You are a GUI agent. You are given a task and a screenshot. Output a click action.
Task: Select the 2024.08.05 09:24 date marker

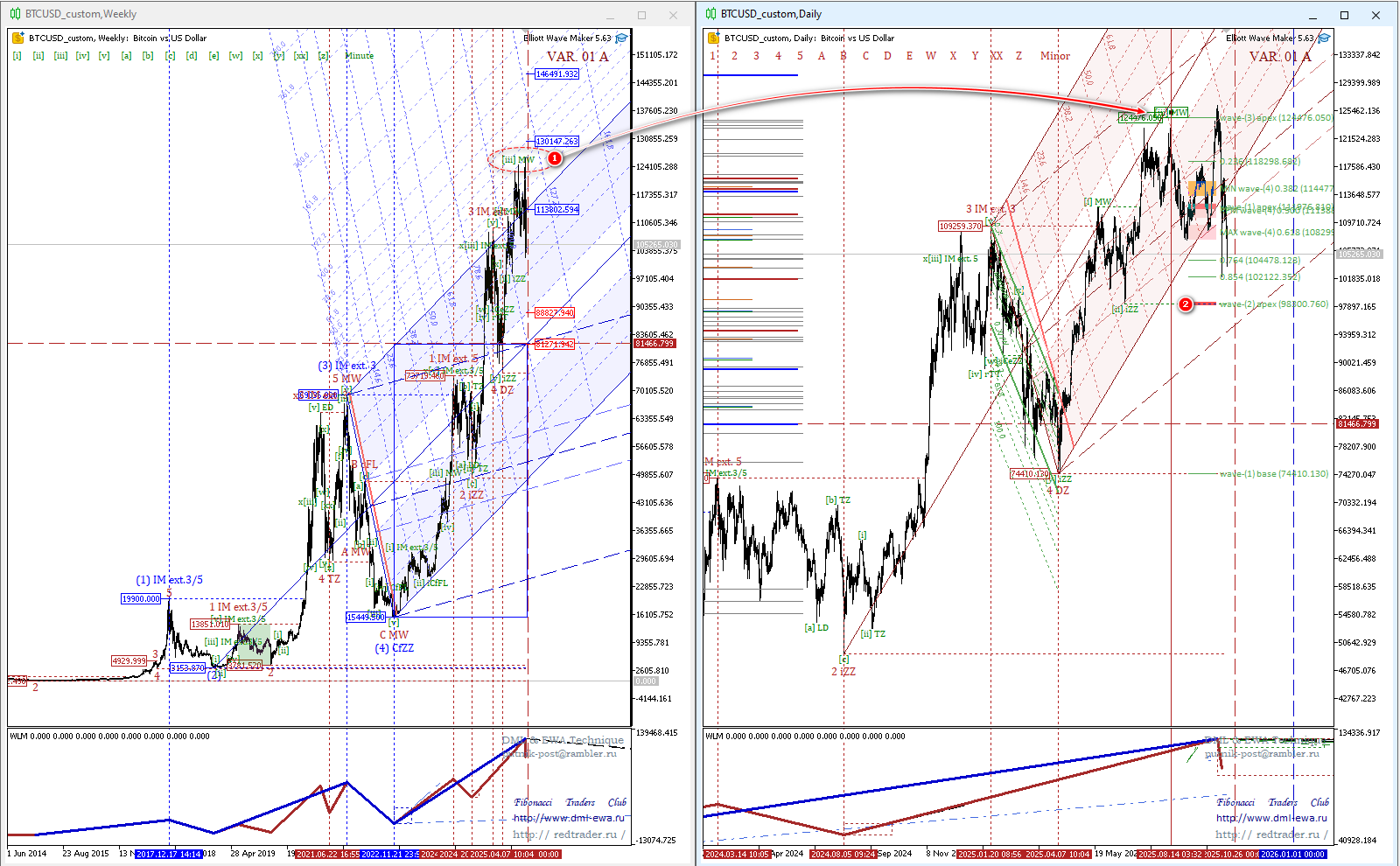[842, 854]
